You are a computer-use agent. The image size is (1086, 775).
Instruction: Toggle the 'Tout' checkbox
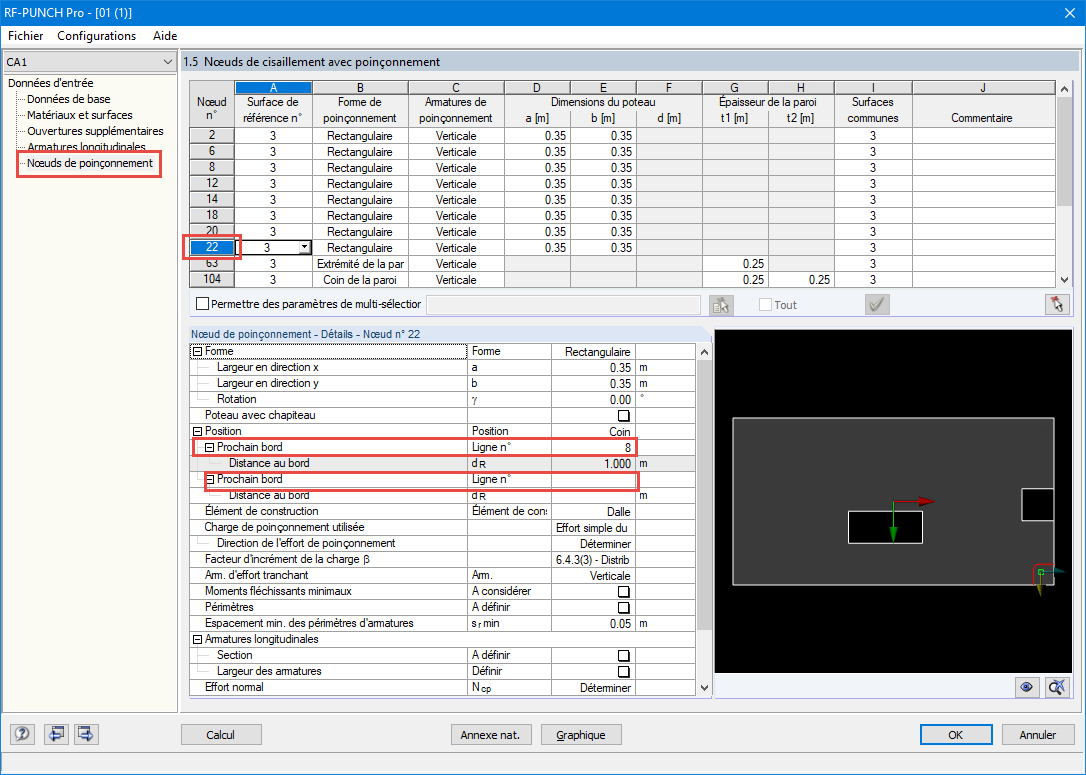765,305
